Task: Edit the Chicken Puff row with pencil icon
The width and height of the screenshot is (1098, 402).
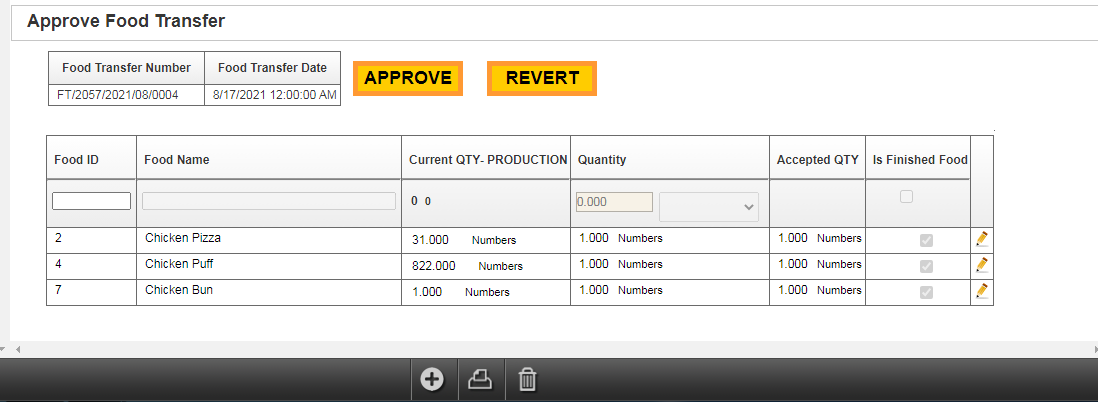Action: (981, 265)
